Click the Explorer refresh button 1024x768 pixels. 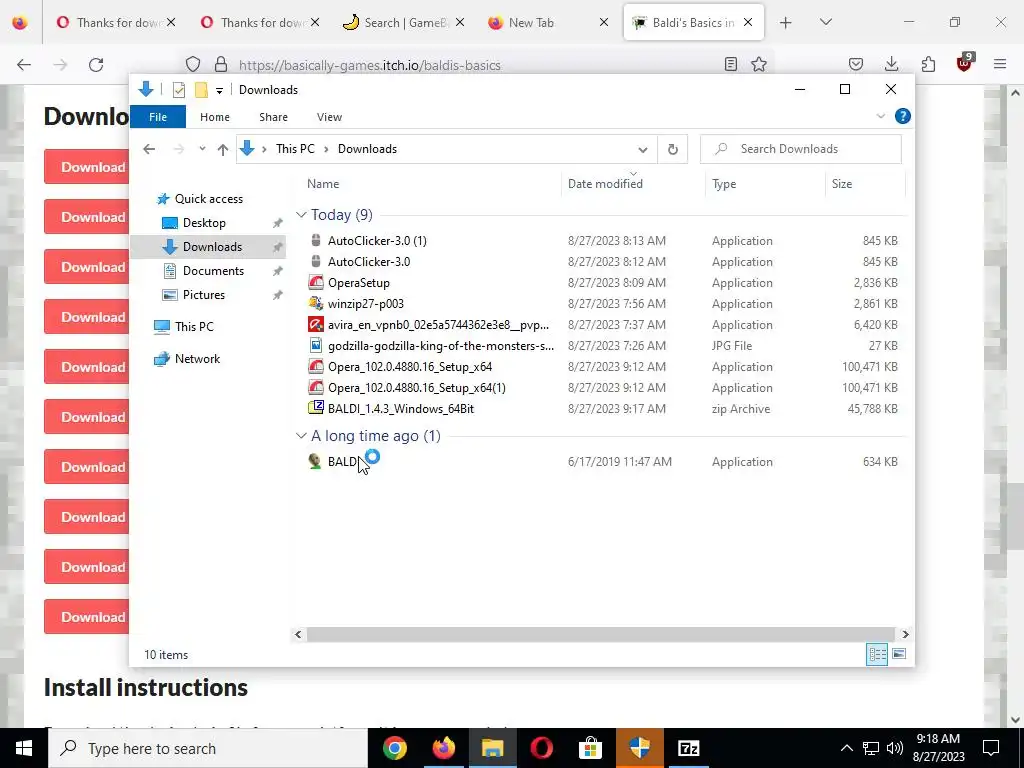pyautogui.click(x=673, y=149)
